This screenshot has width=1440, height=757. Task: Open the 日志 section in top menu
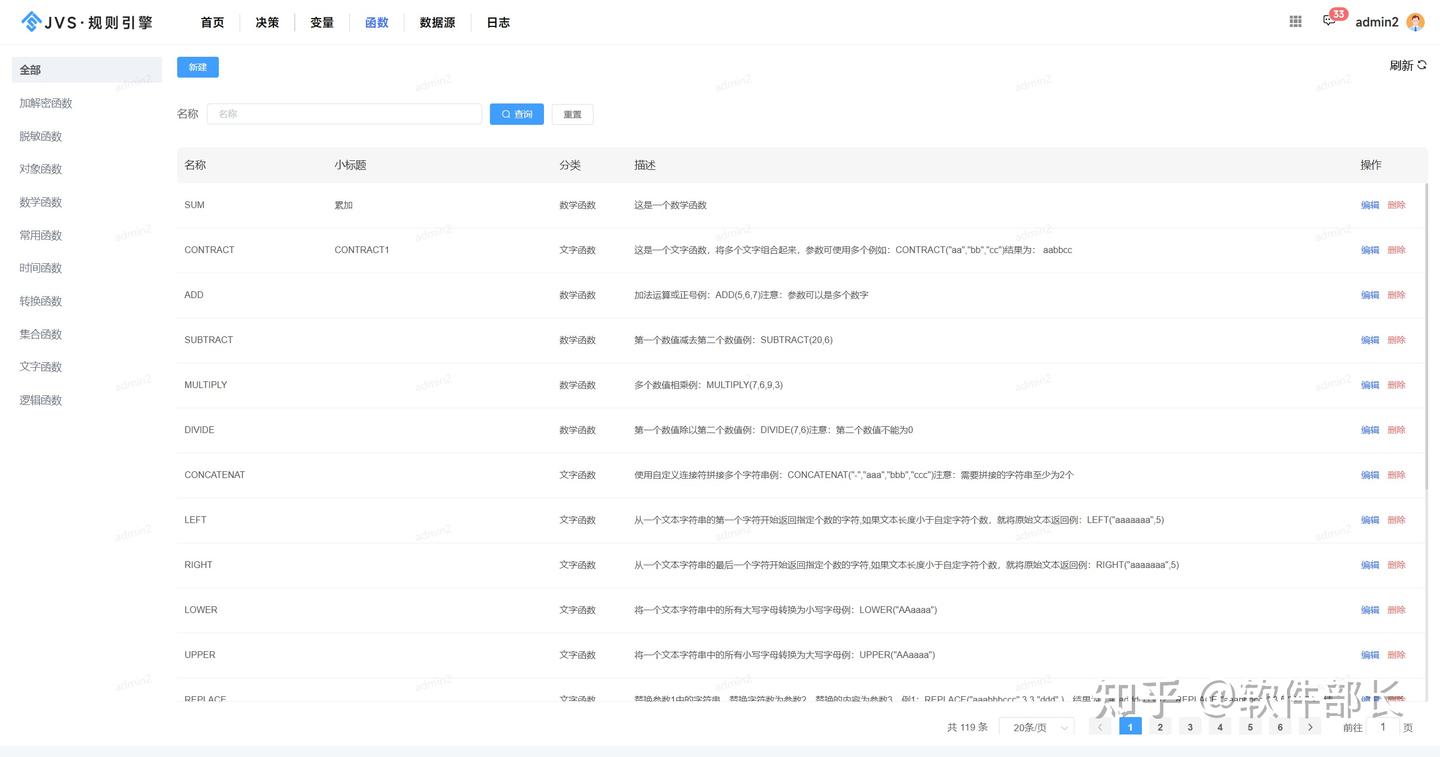pyautogui.click(x=498, y=21)
